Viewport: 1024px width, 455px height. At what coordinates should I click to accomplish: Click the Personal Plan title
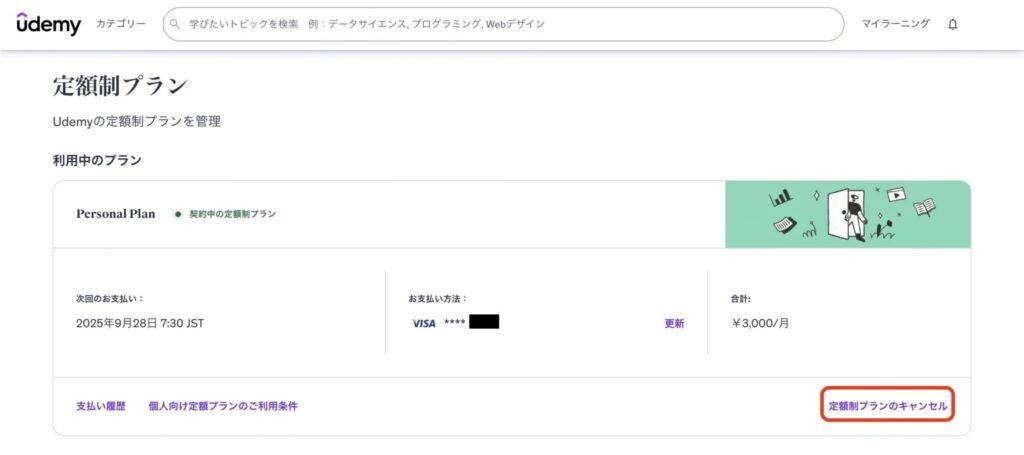pos(115,214)
